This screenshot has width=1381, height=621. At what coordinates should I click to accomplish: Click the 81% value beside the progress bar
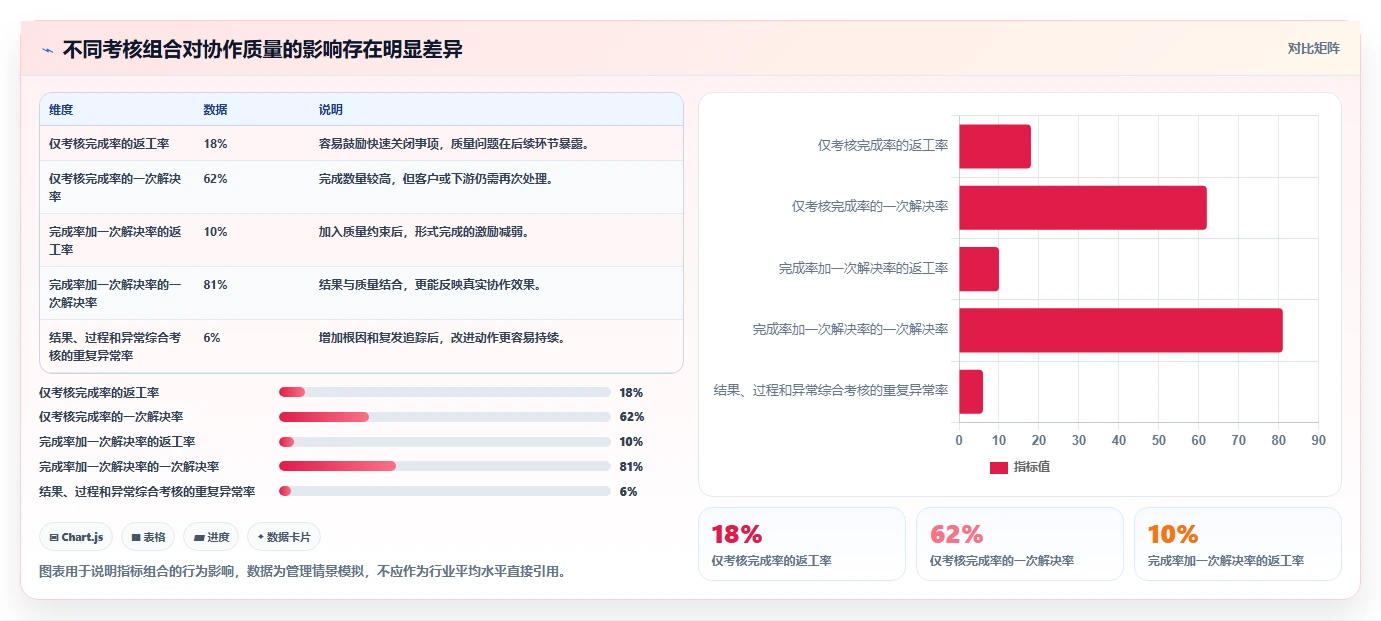tap(631, 467)
